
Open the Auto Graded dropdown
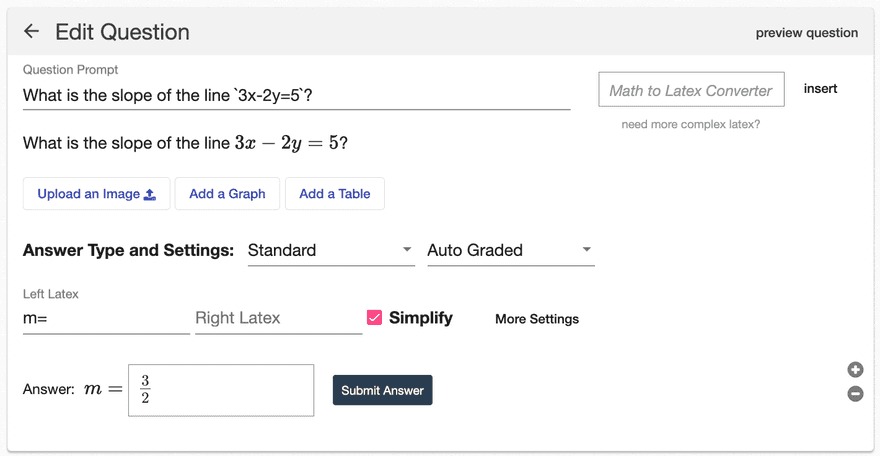point(511,250)
